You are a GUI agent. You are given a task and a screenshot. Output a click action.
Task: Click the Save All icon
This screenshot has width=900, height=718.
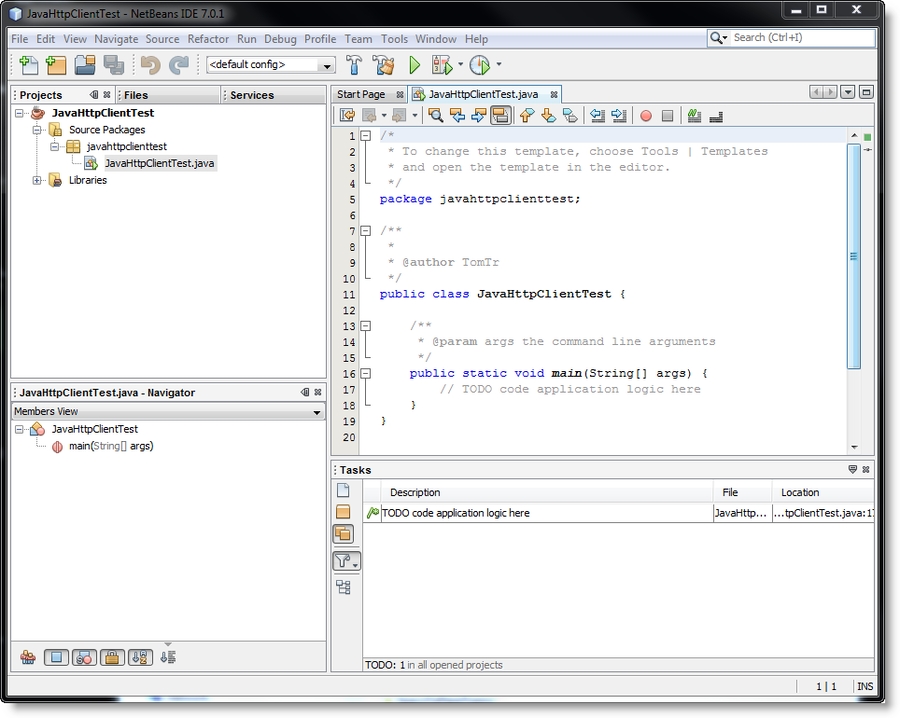pos(113,65)
